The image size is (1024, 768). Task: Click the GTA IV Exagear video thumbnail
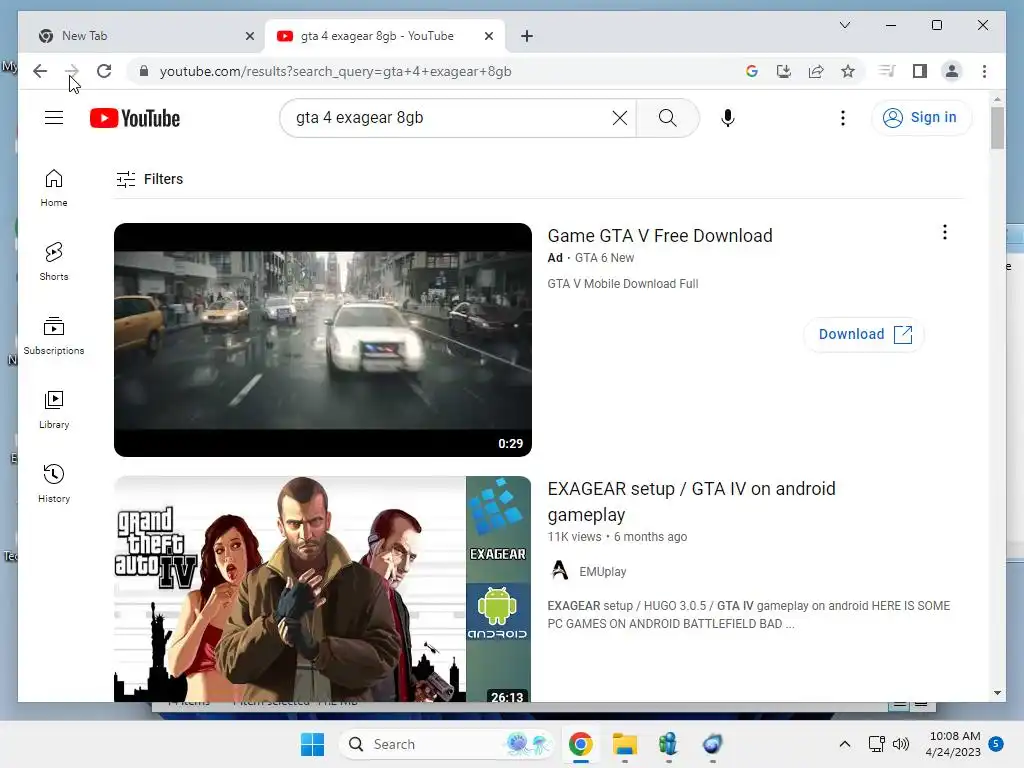pos(323,589)
